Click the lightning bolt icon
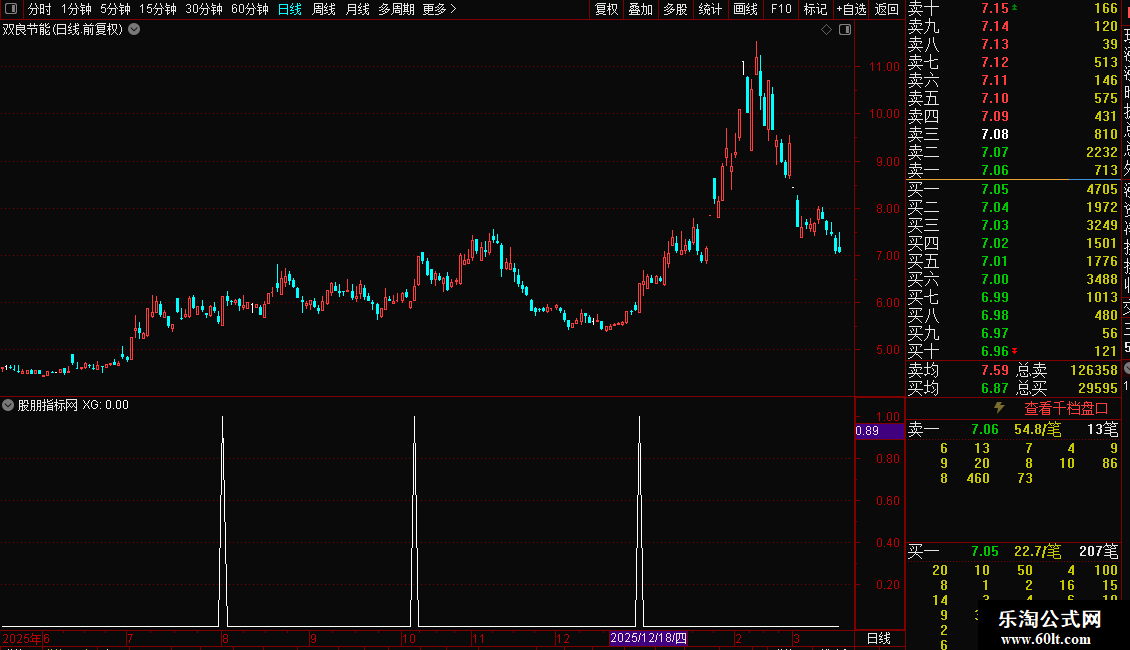Image resolution: width=1130 pixels, height=650 pixels. tap(999, 408)
